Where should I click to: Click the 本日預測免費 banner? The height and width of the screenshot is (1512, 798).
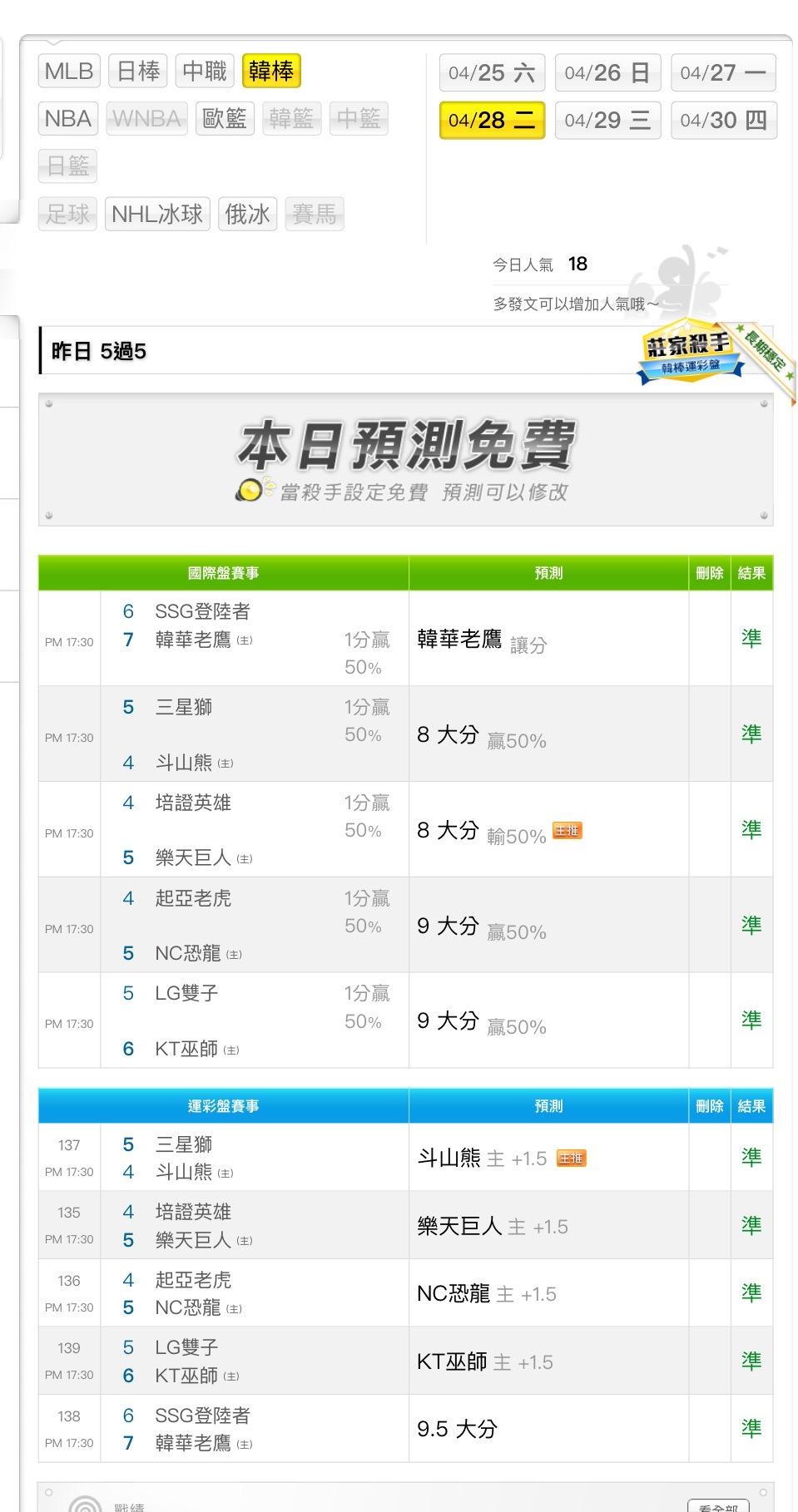click(406, 460)
